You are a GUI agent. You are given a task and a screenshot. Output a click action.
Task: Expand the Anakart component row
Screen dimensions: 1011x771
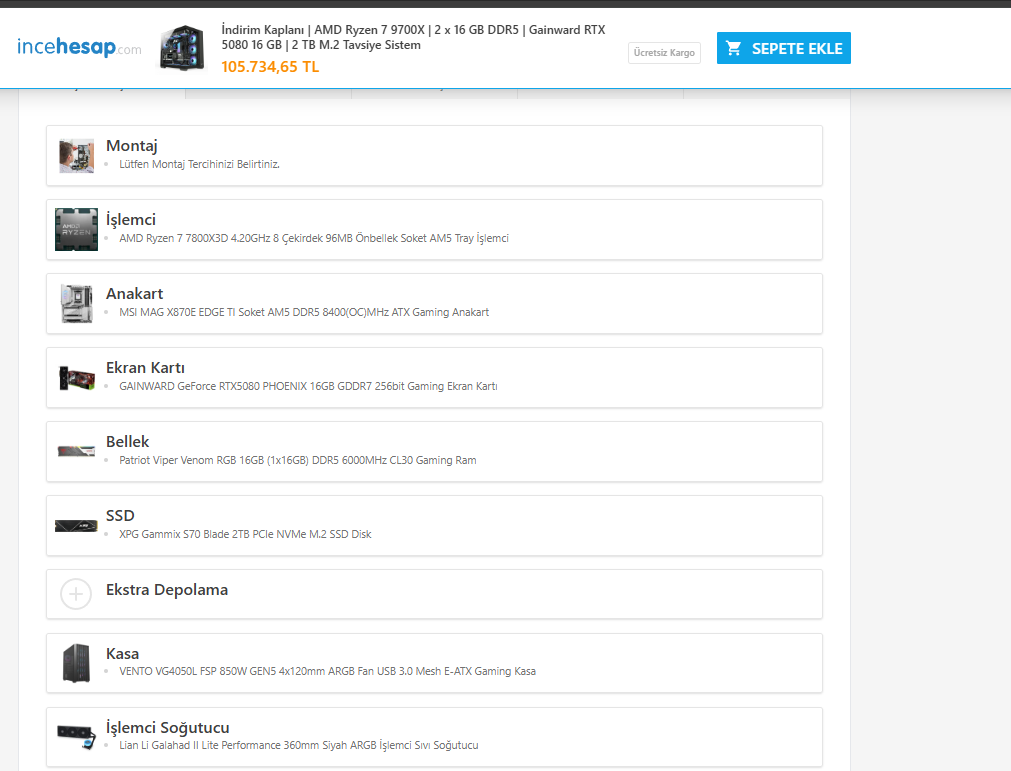tap(435, 304)
